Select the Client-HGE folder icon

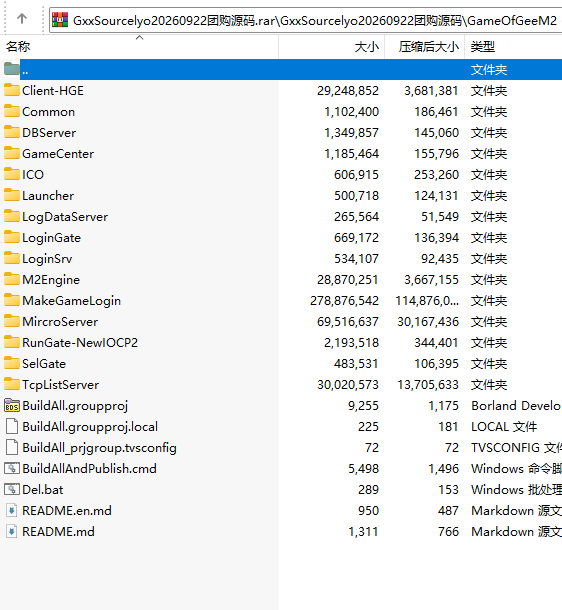[x=12, y=90]
